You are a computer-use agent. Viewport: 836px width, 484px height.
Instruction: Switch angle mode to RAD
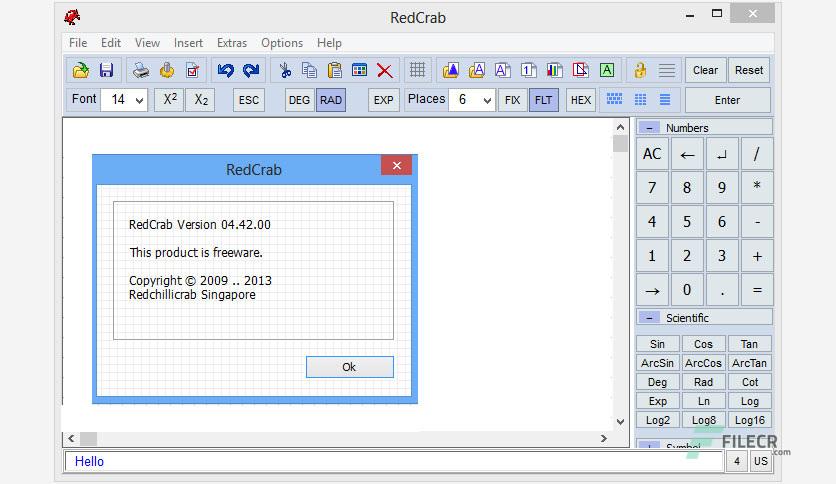331,100
